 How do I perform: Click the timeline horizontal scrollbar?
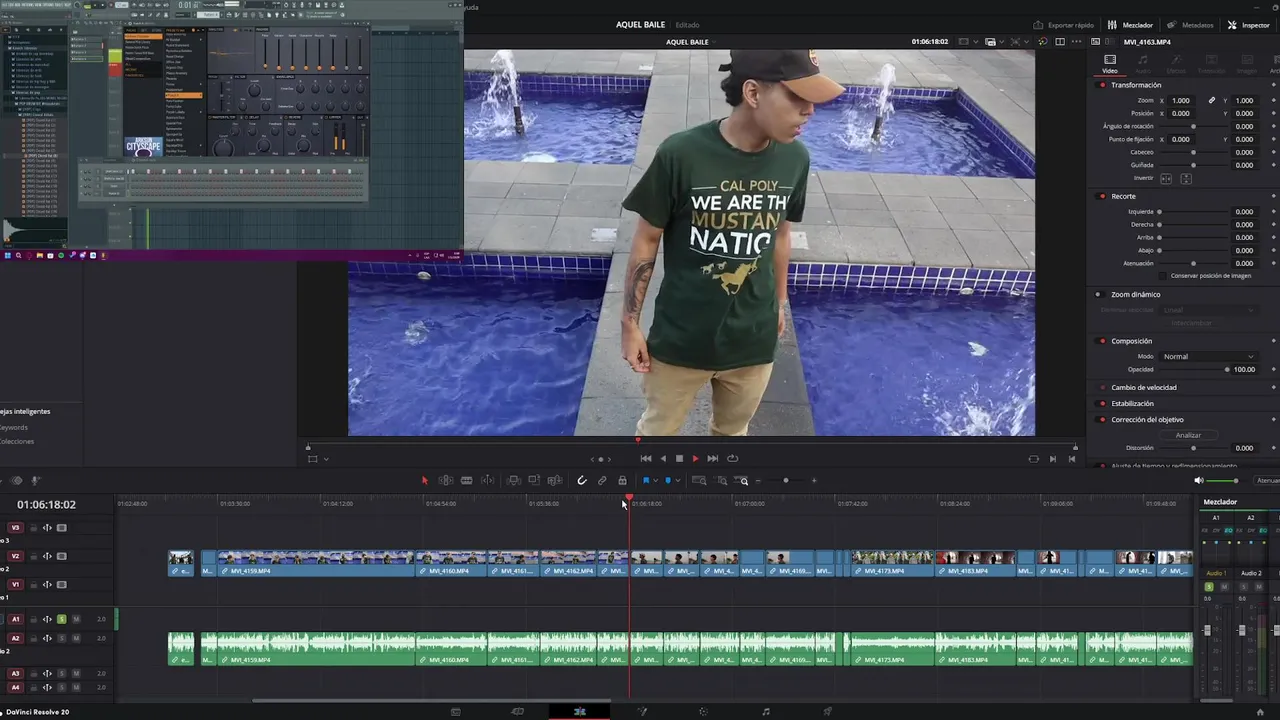tap(430, 701)
